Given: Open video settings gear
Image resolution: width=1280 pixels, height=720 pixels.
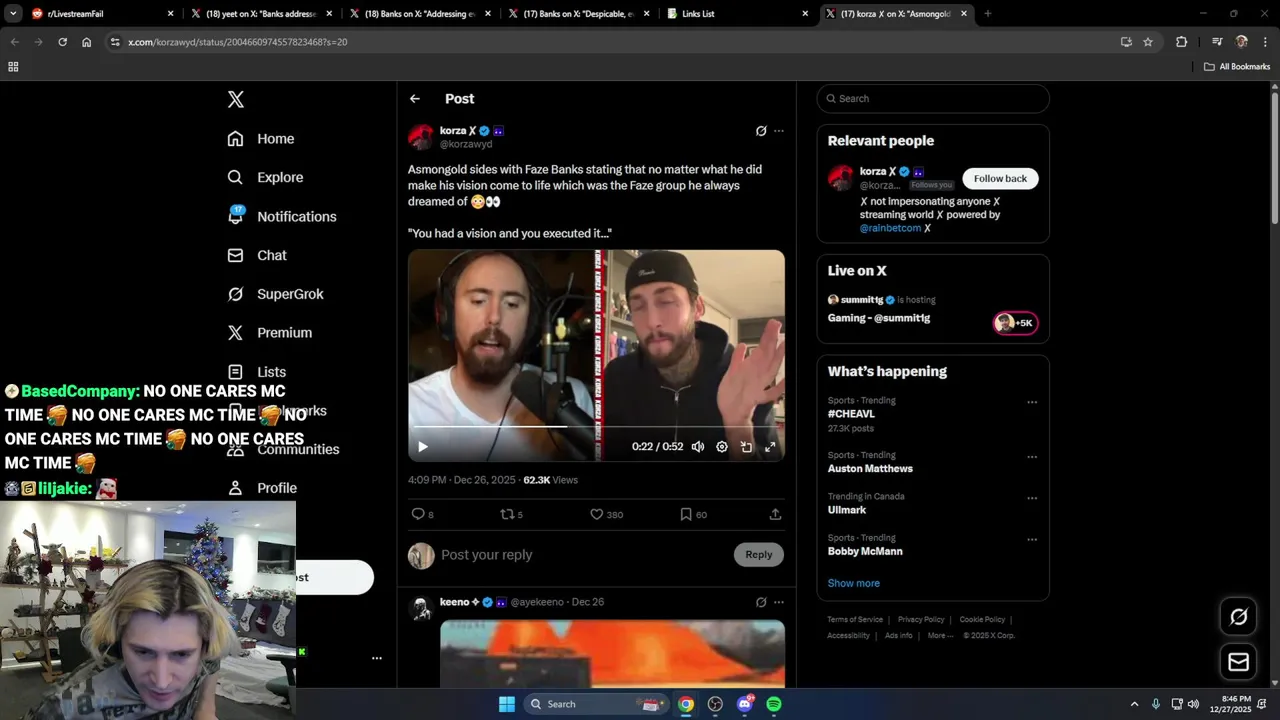Looking at the screenshot, I should point(722,447).
